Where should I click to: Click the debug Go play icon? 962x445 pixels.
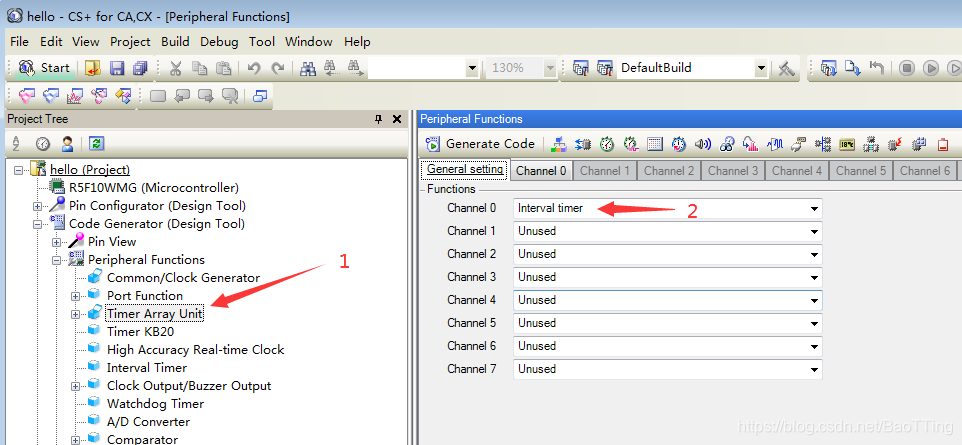click(x=931, y=68)
